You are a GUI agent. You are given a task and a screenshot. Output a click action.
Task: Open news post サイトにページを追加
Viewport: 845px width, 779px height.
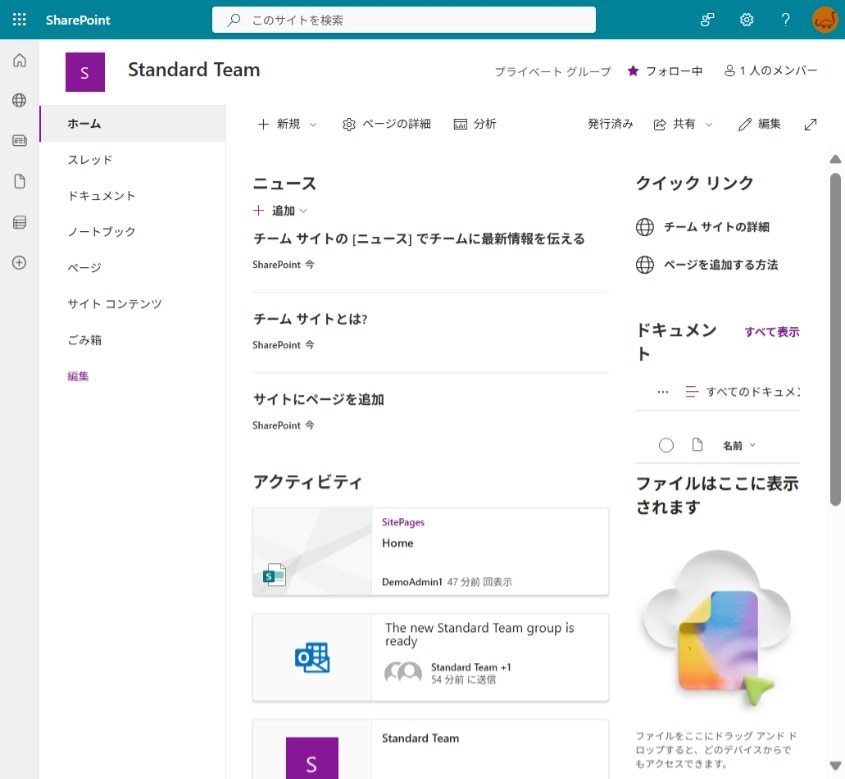[x=318, y=399]
